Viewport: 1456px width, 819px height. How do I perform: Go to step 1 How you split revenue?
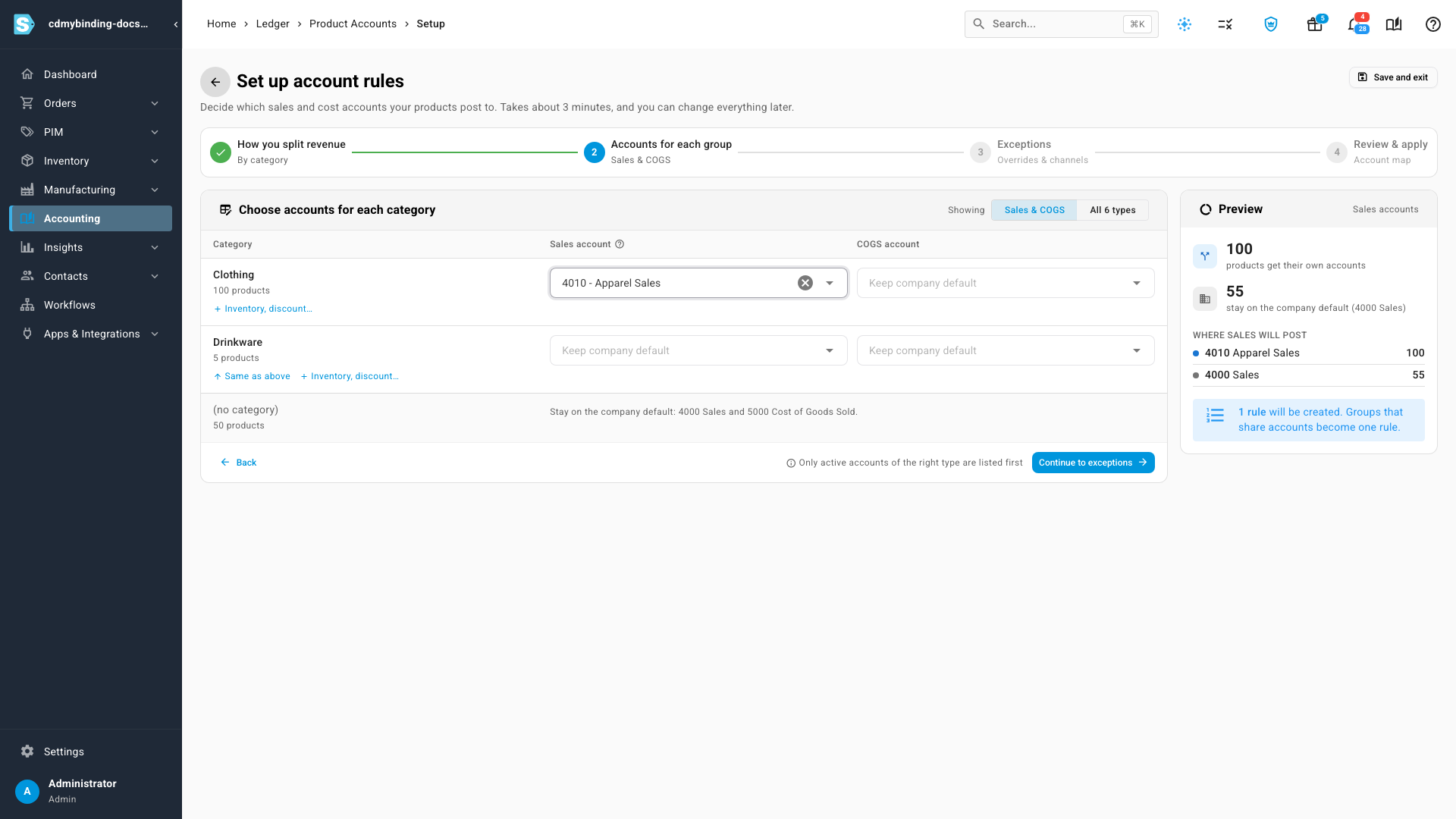pyautogui.click(x=278, y=152)
